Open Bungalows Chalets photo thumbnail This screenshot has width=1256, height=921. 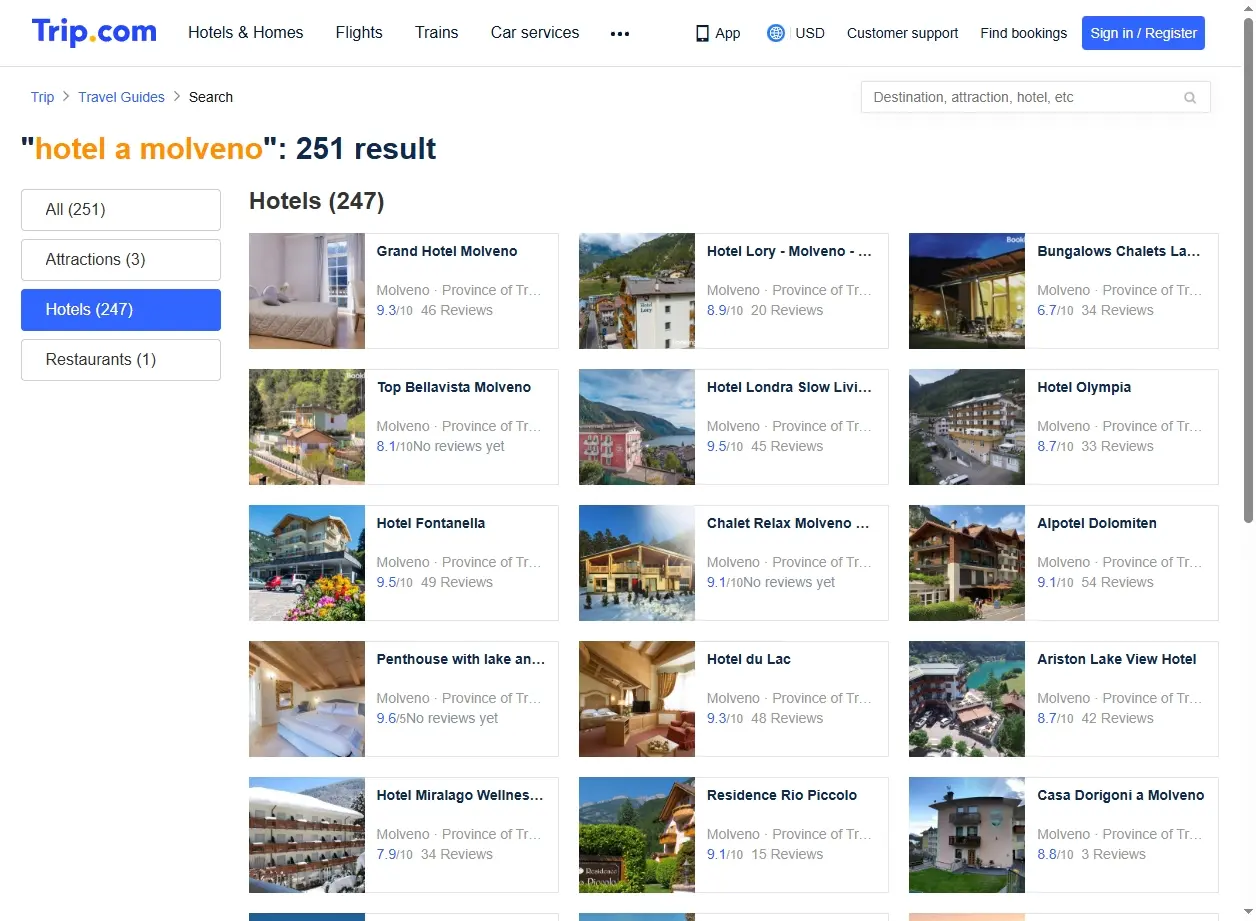pyautogui.click(x=967, y=291)
